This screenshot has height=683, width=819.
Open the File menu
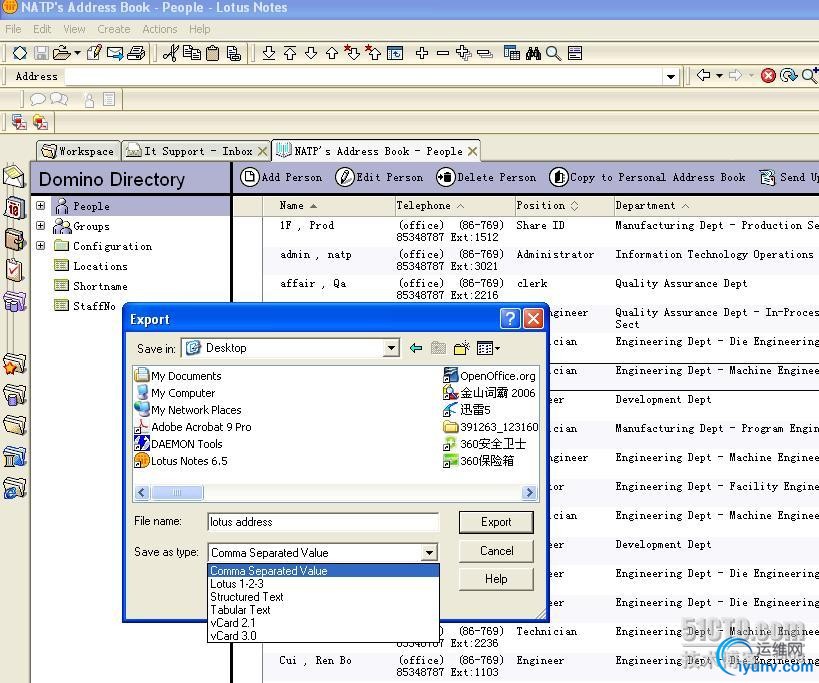13,29
